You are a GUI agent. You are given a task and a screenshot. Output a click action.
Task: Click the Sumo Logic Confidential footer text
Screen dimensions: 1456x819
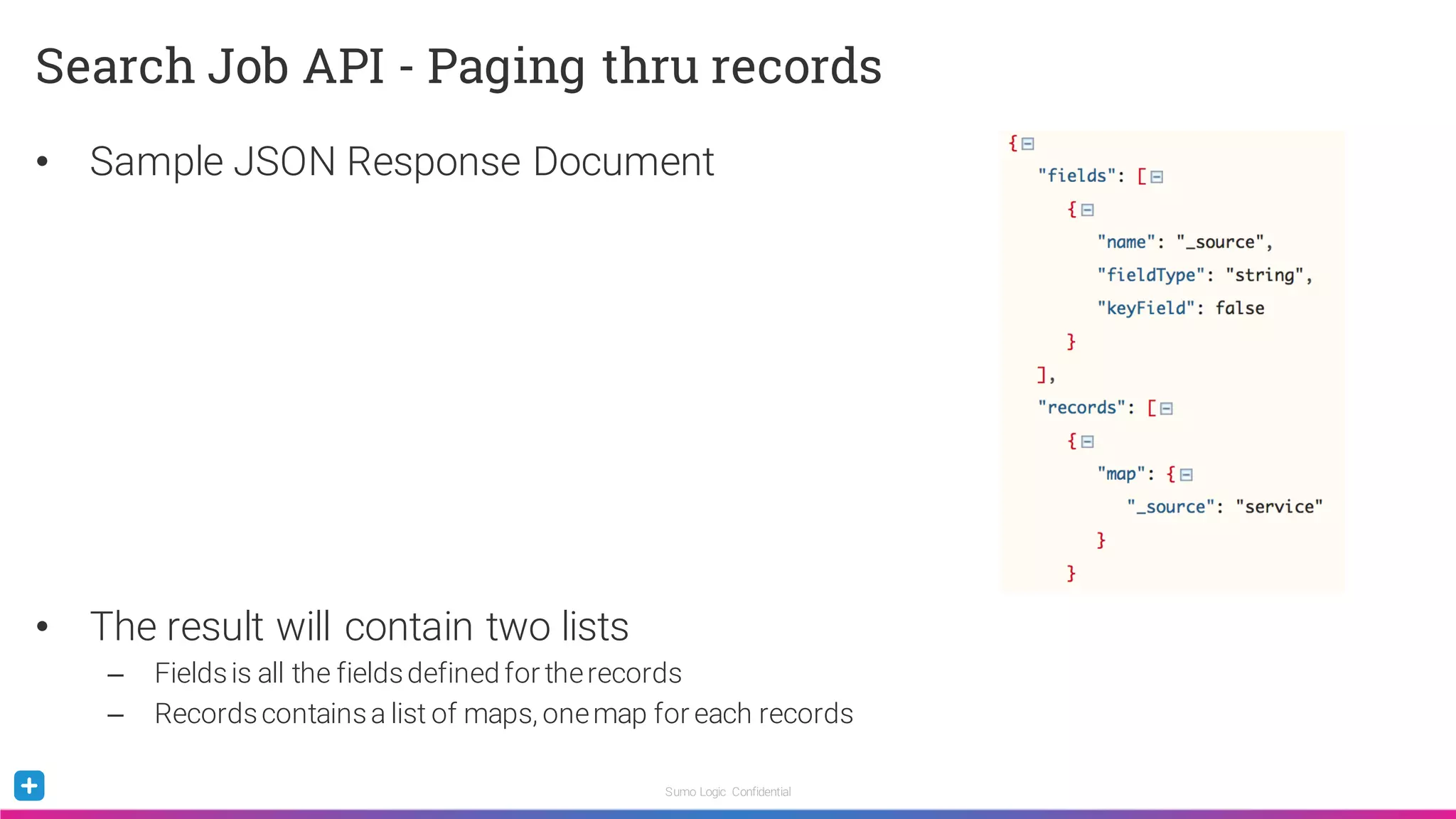tap(727, 791)
